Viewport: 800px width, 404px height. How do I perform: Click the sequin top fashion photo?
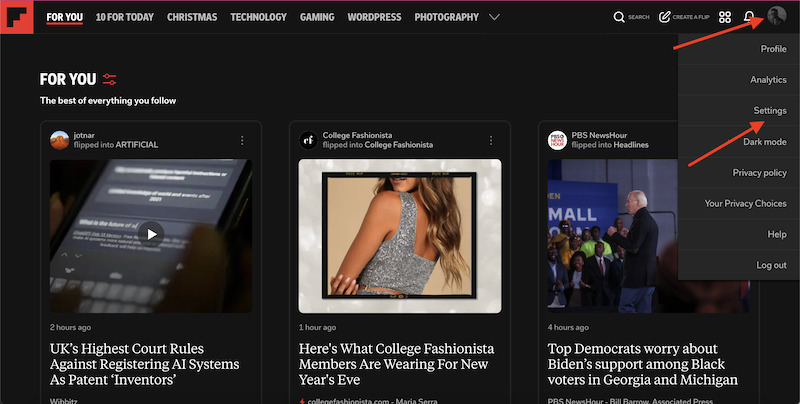pyautogui.click(x=400, y=236)
